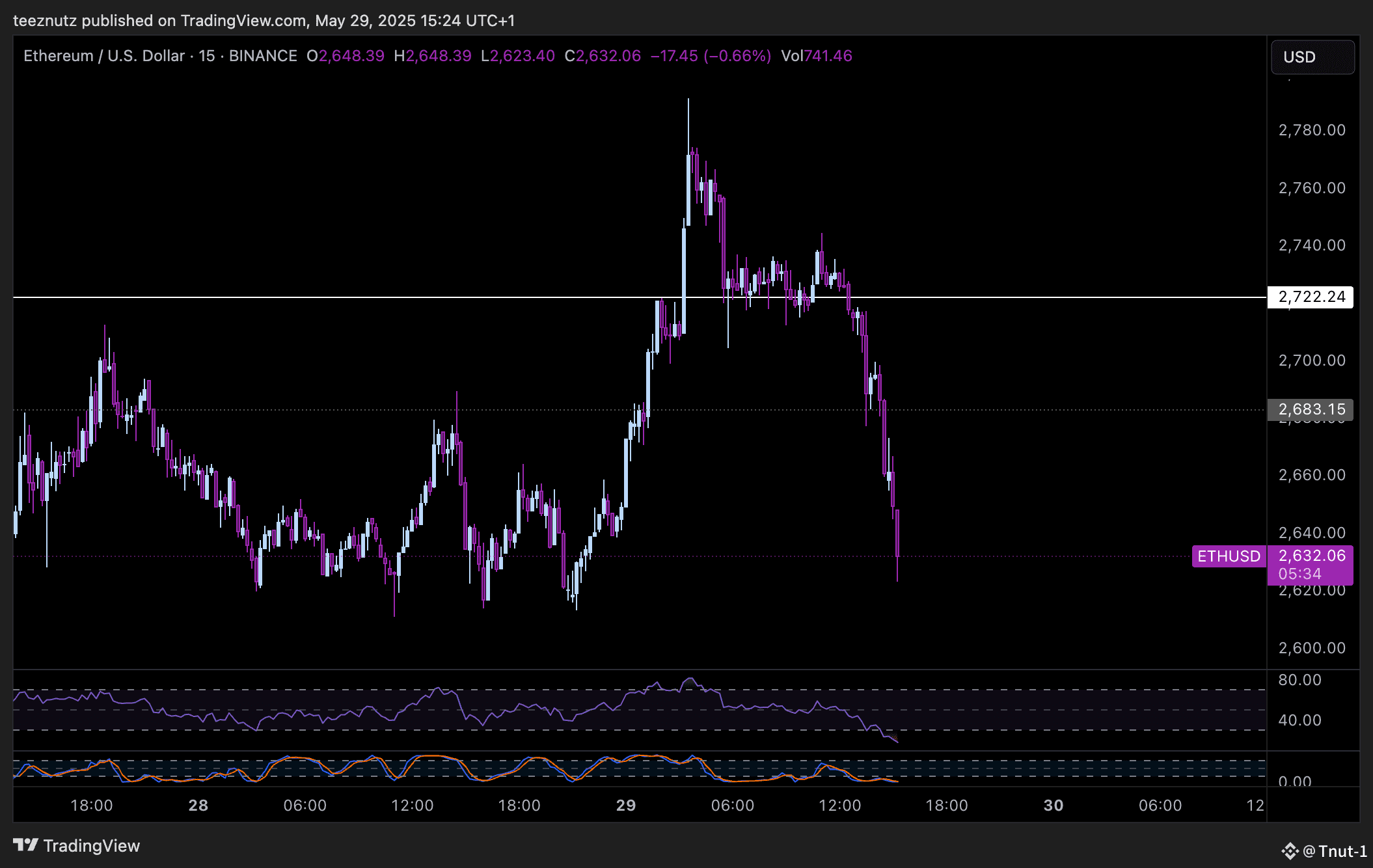
Task: Click the Ethereum / U.S. Dollar symbol title
Action: [104, 56]
